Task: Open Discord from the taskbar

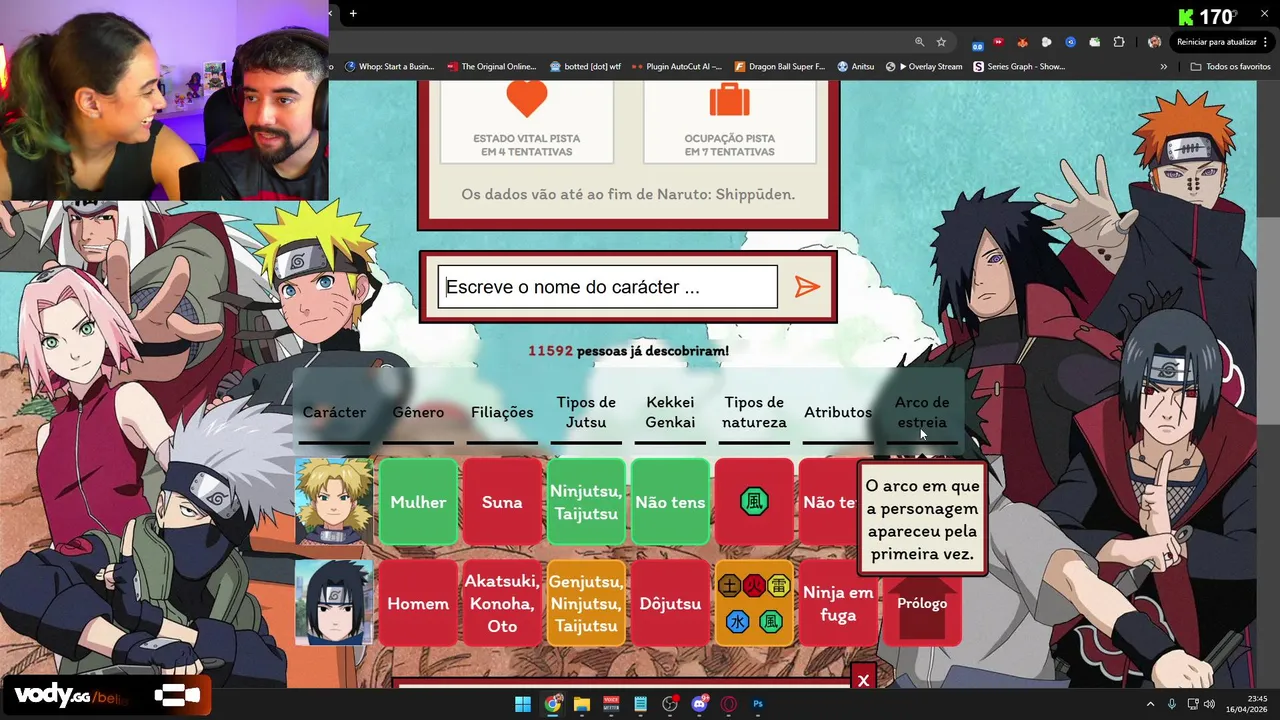Action: [x=700, y=704]
